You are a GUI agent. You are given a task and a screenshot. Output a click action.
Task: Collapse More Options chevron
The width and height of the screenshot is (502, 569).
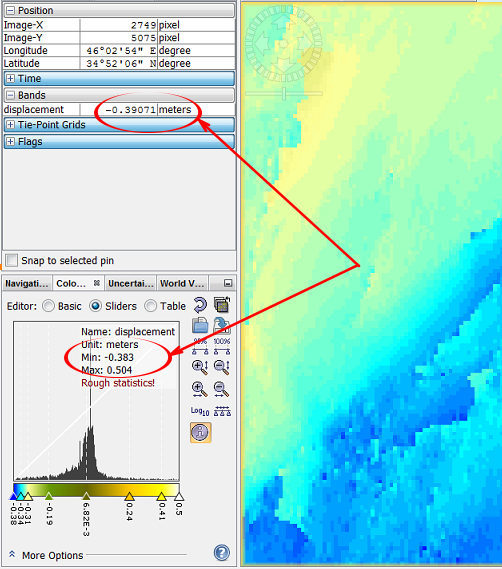tap(12, 554)
